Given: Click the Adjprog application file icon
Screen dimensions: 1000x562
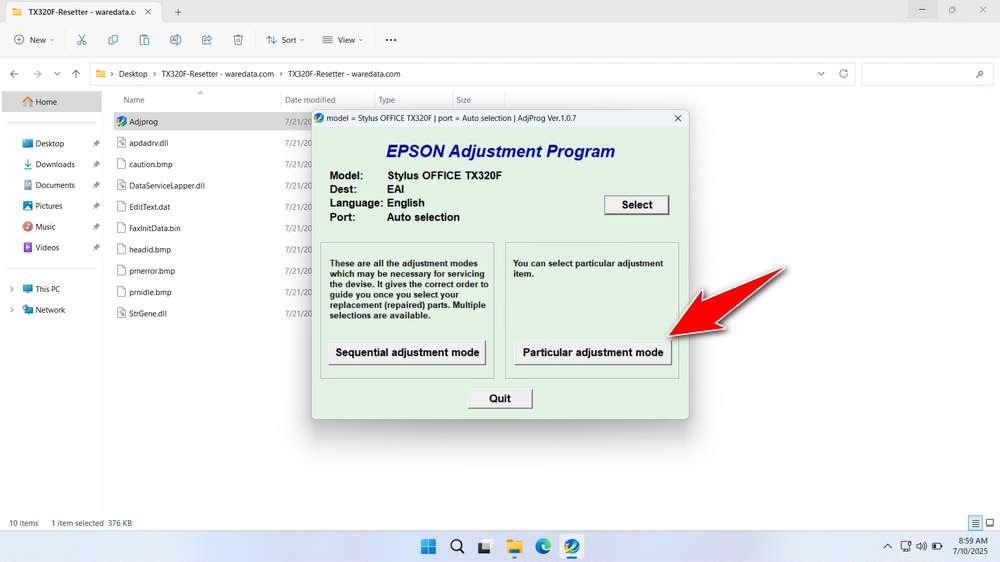Looking at the screenshot, I should coord(121,121).
